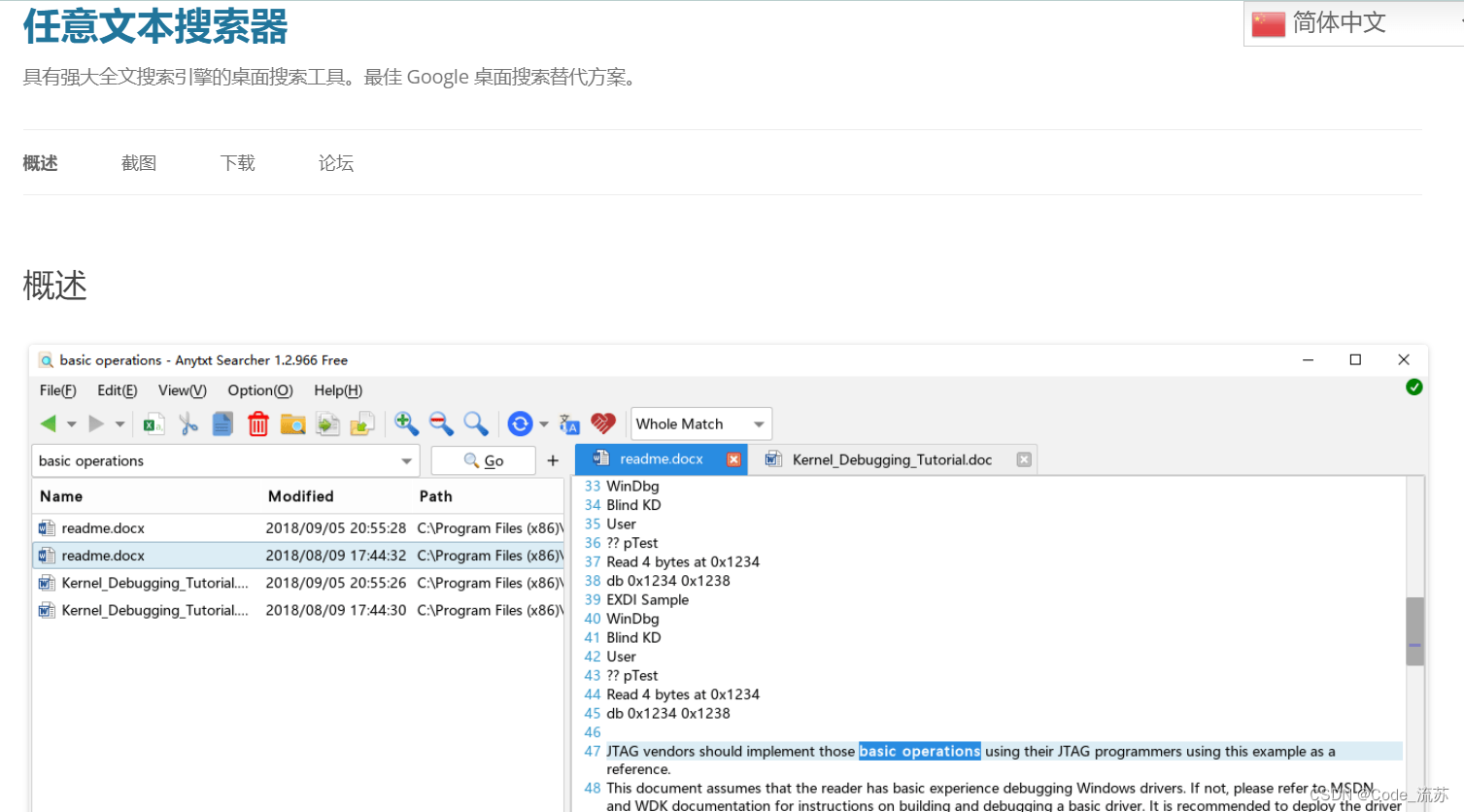Open the Edit(E) menu
This screenshot has width=1464, height=812.
pyautogui.click(x=118, y=390)
